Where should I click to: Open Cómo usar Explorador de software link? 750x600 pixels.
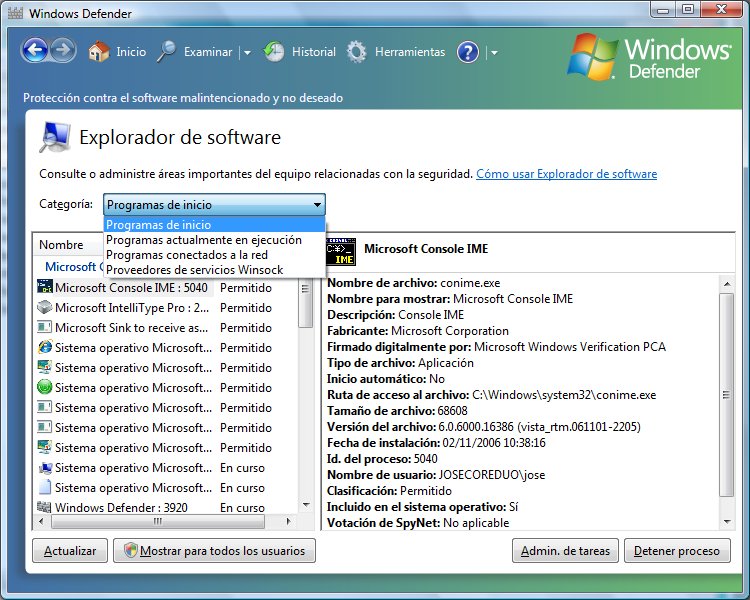point(566,174)
